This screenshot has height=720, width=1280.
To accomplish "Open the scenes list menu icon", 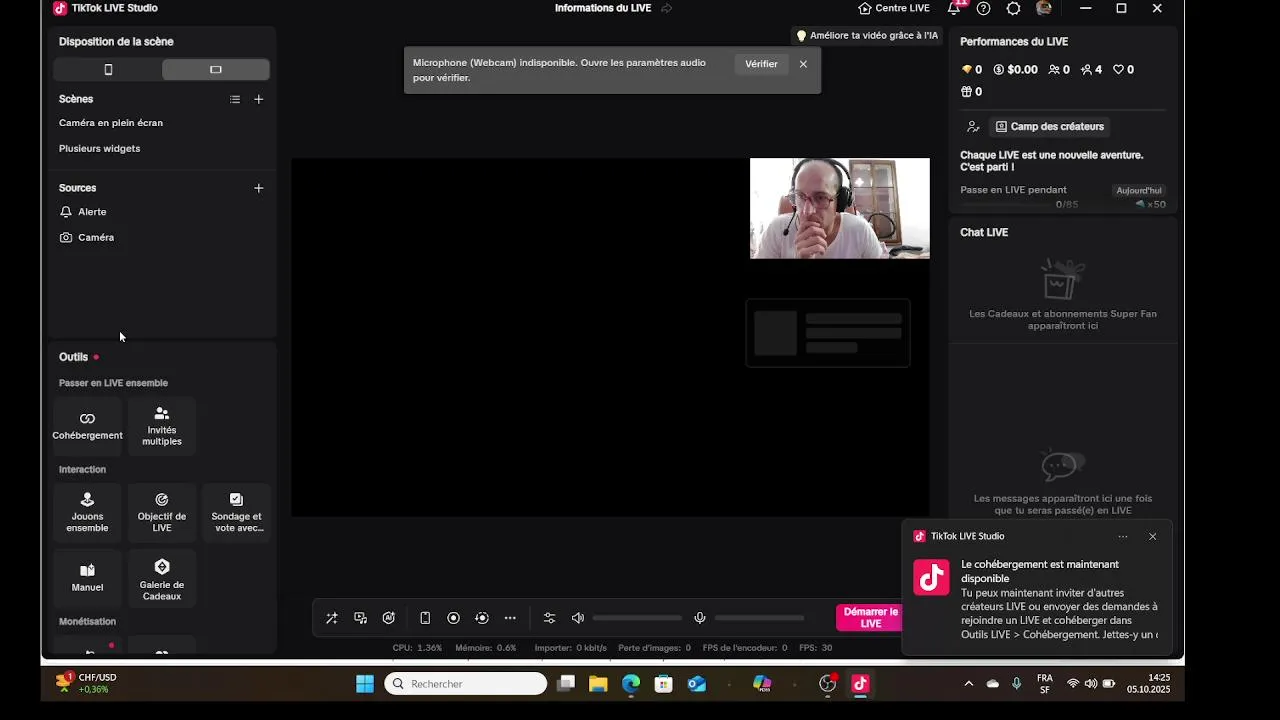I will pyautogui.click(x=235, y=99).
